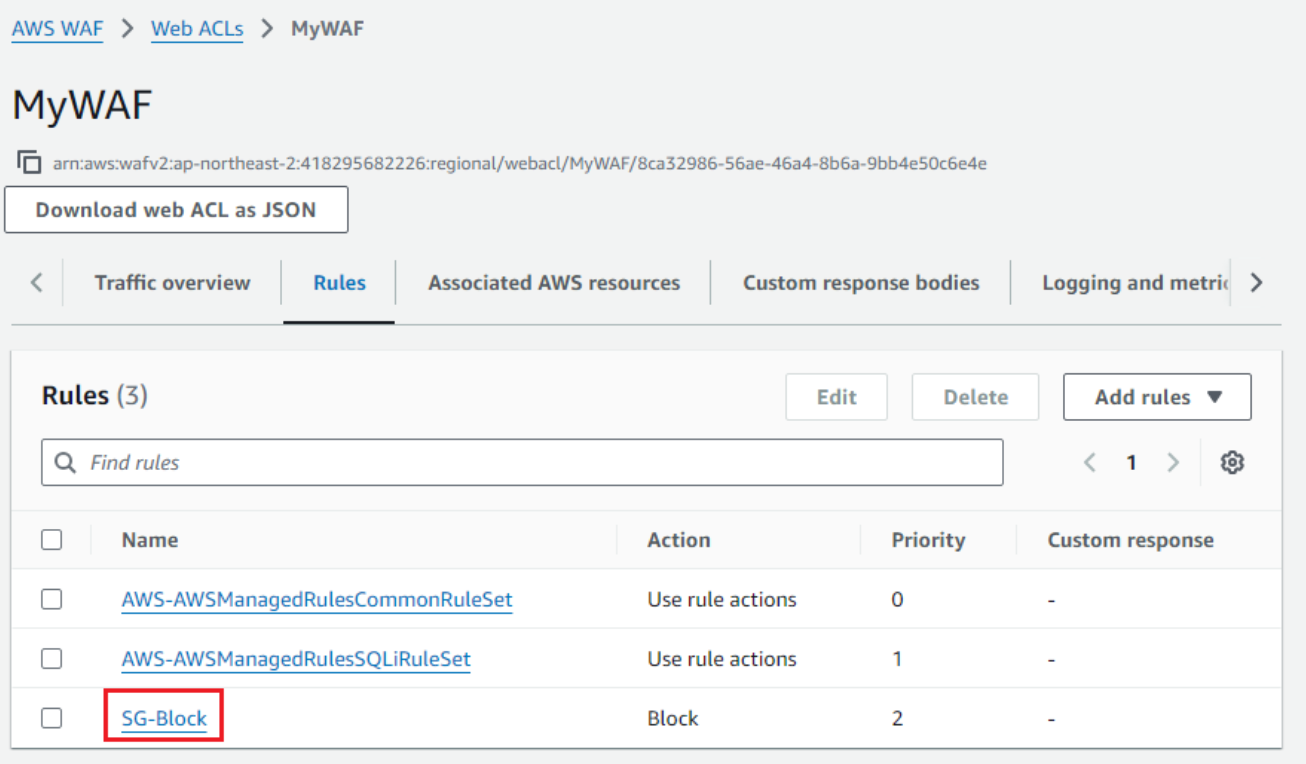This screenshot has height=764, width=1306.
Task: Click the Find rules search field
Action: click(x=540, y=463)
